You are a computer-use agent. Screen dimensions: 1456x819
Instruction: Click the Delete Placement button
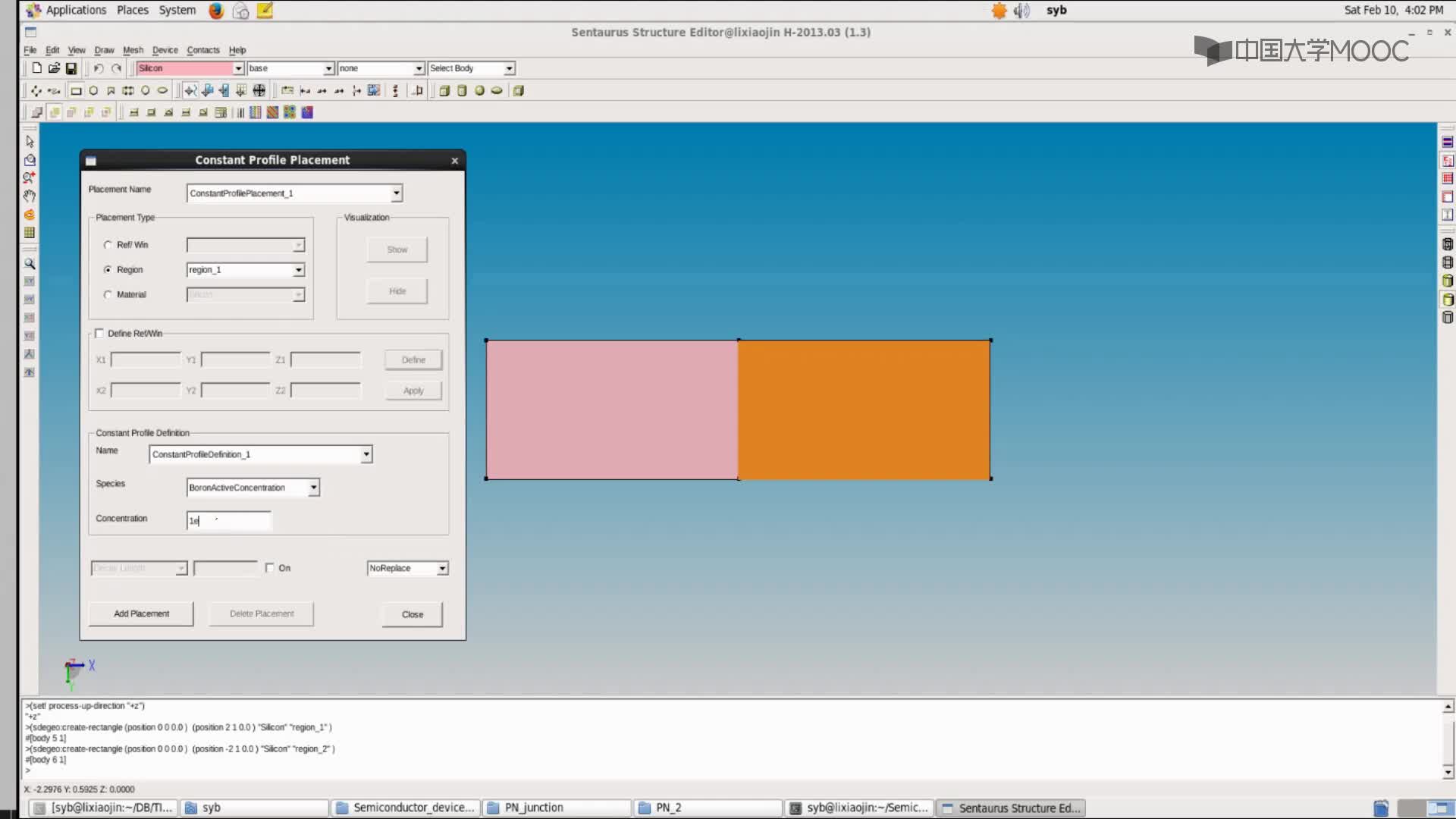coord(262,613)
